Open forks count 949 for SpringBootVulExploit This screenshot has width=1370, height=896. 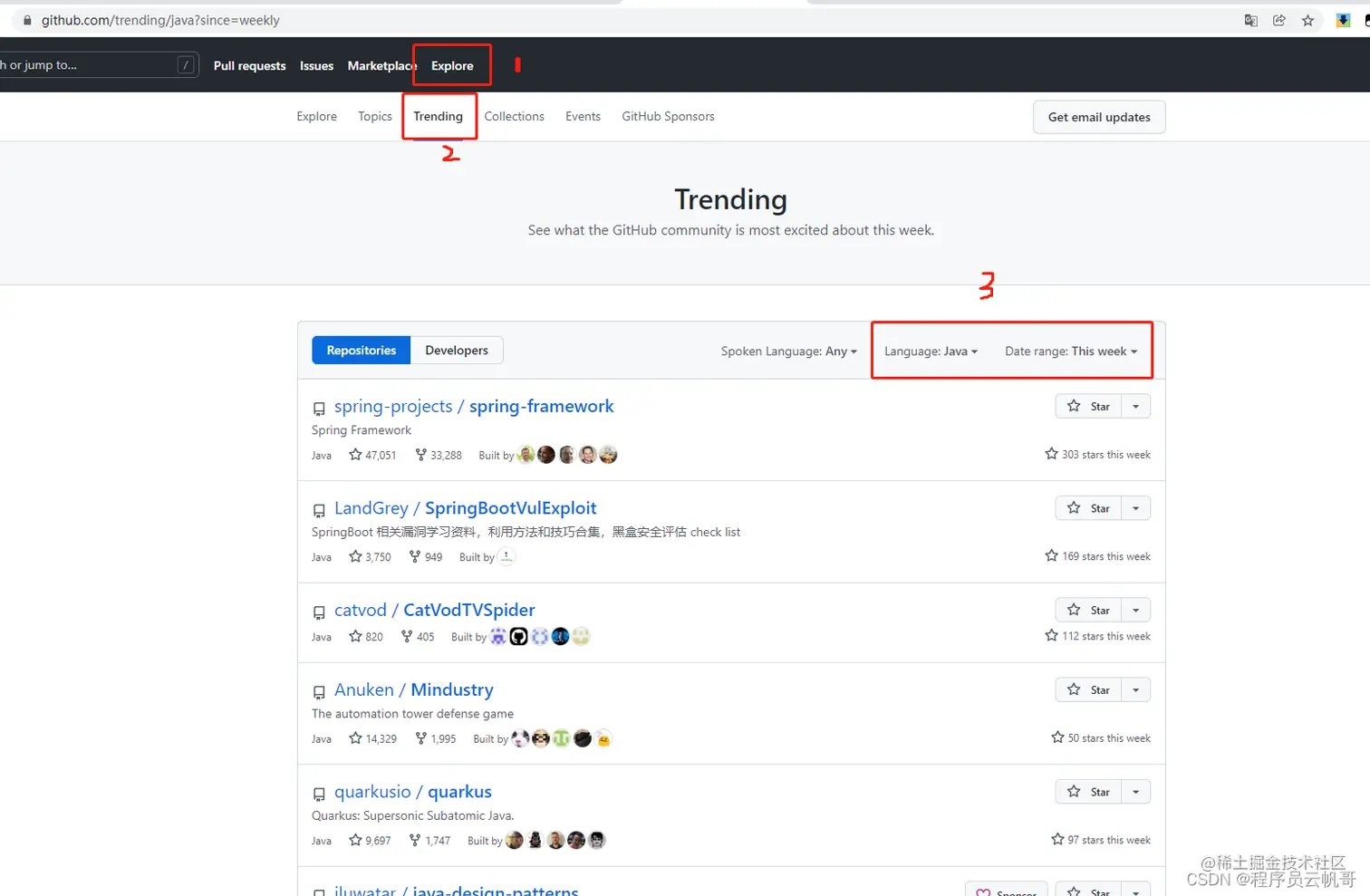pyautogui.click(x=426, y=557)
